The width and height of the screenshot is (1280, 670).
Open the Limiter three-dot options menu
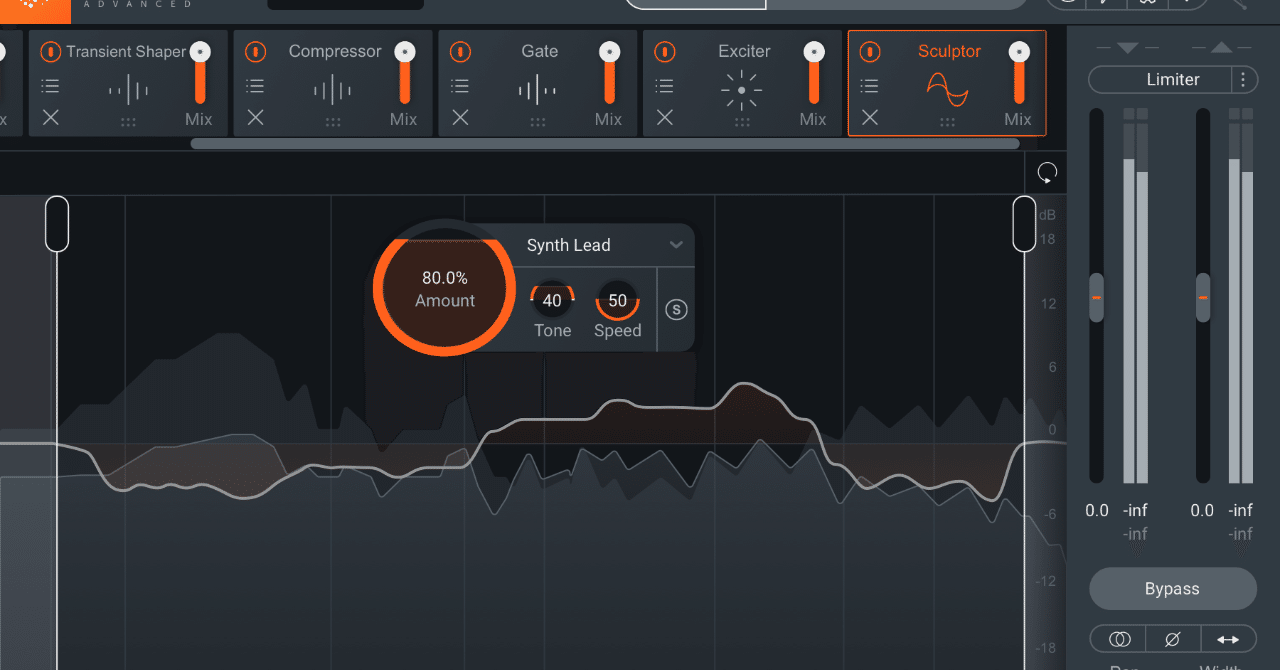(1243, 80)
